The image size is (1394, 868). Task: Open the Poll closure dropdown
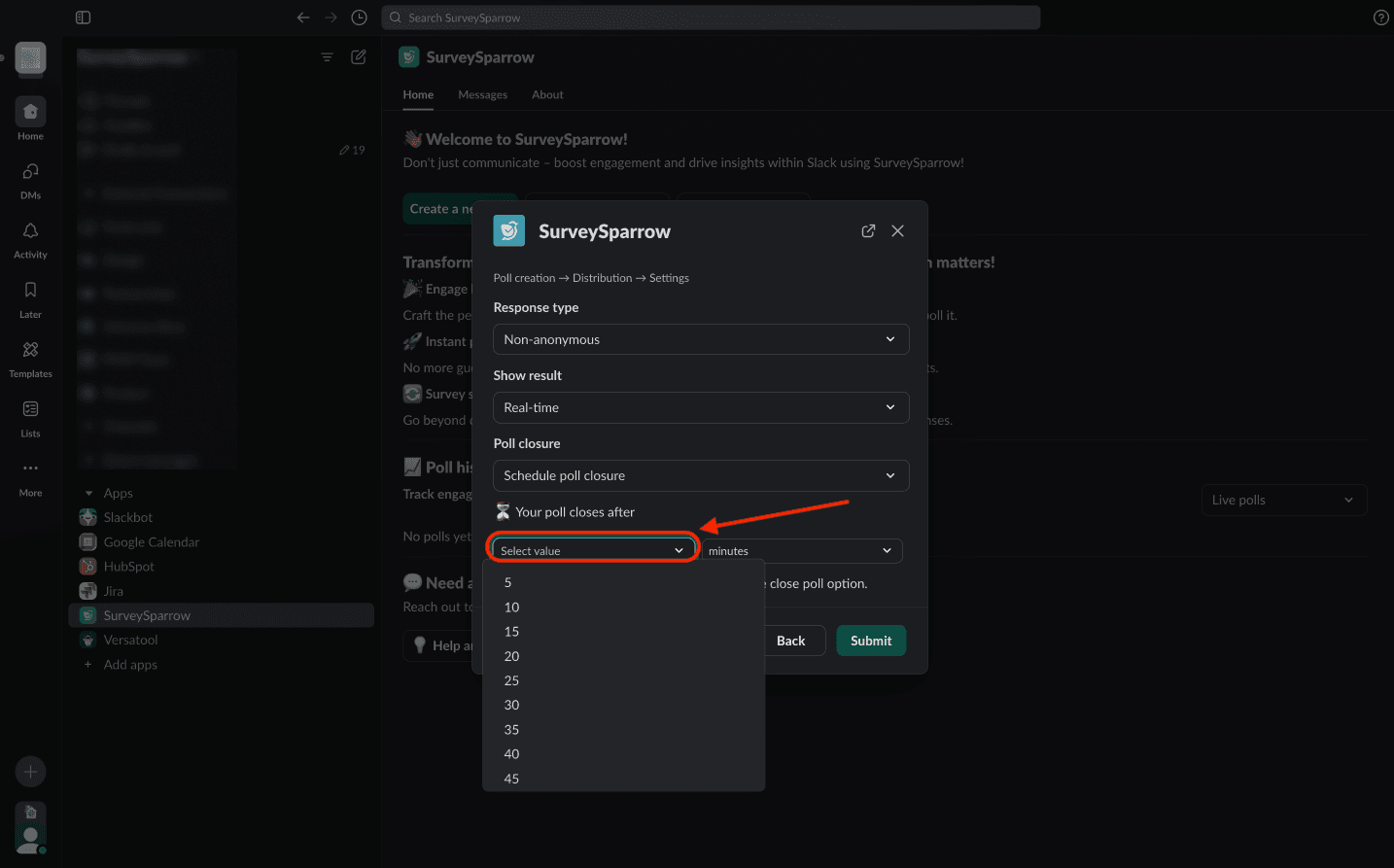700,475
